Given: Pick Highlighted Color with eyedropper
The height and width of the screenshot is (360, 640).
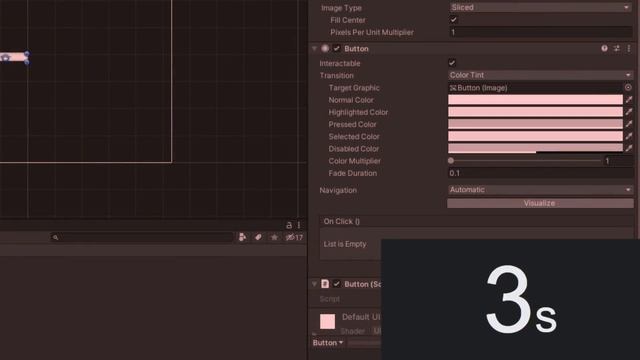Looking at the screenshot, I should (629, 112).
